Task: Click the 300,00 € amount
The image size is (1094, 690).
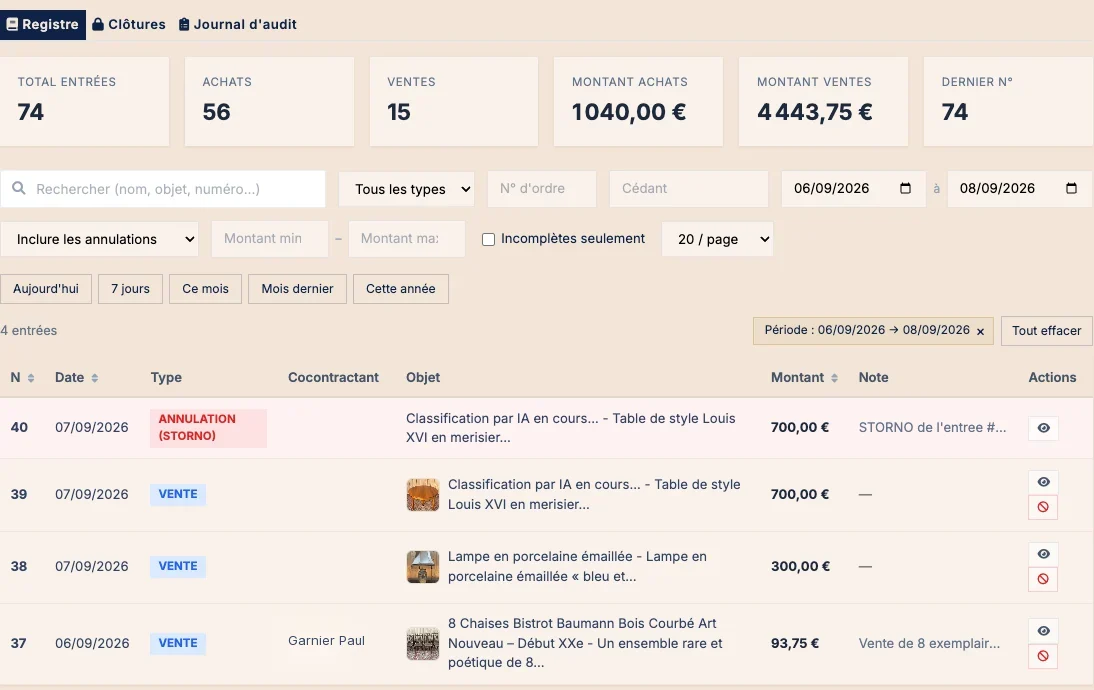Action: tap(800, 567)
